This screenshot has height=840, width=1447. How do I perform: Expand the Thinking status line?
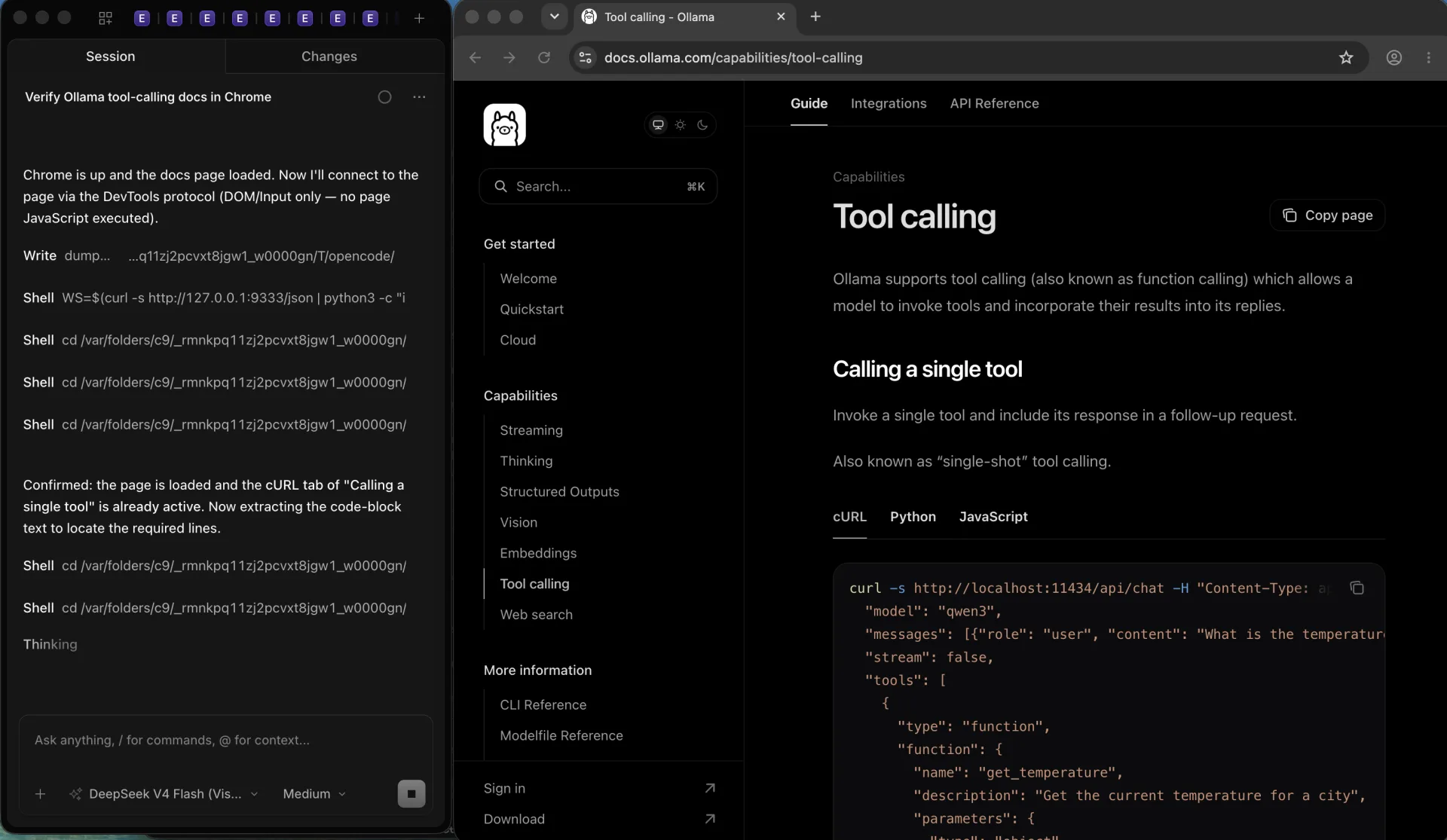(x=50, y=645)
